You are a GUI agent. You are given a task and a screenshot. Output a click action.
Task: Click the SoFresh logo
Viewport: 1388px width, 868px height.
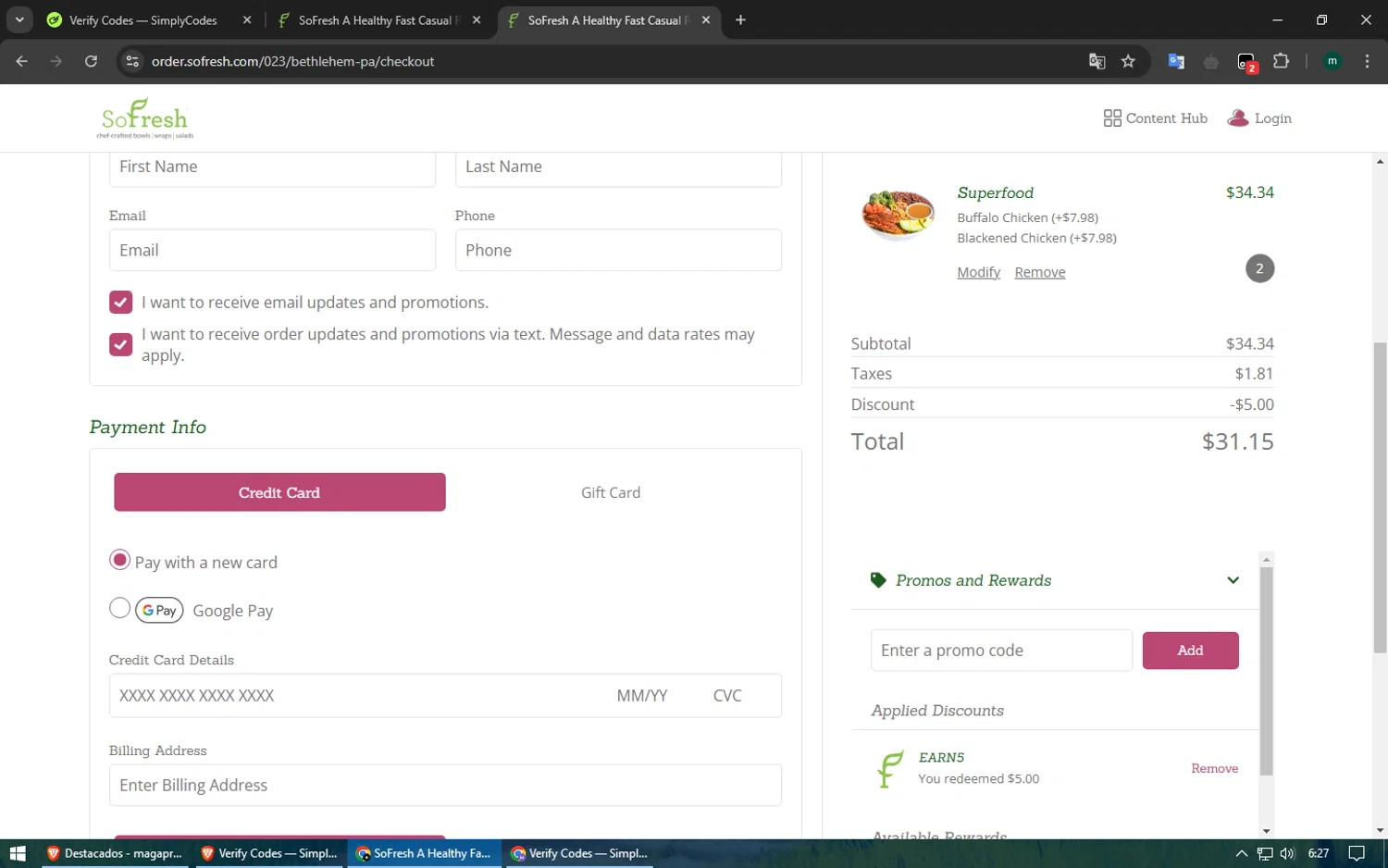point(145,118)
